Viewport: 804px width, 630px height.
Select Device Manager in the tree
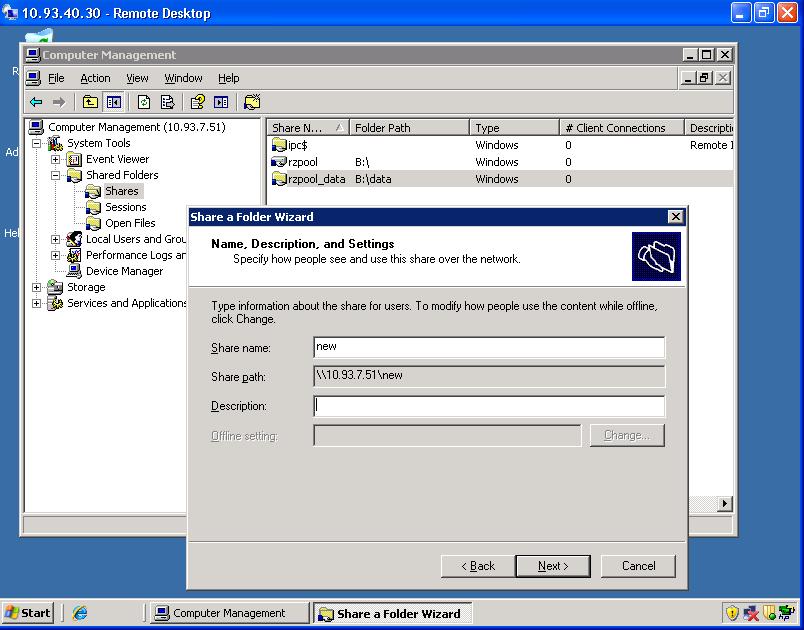(124, 271)
